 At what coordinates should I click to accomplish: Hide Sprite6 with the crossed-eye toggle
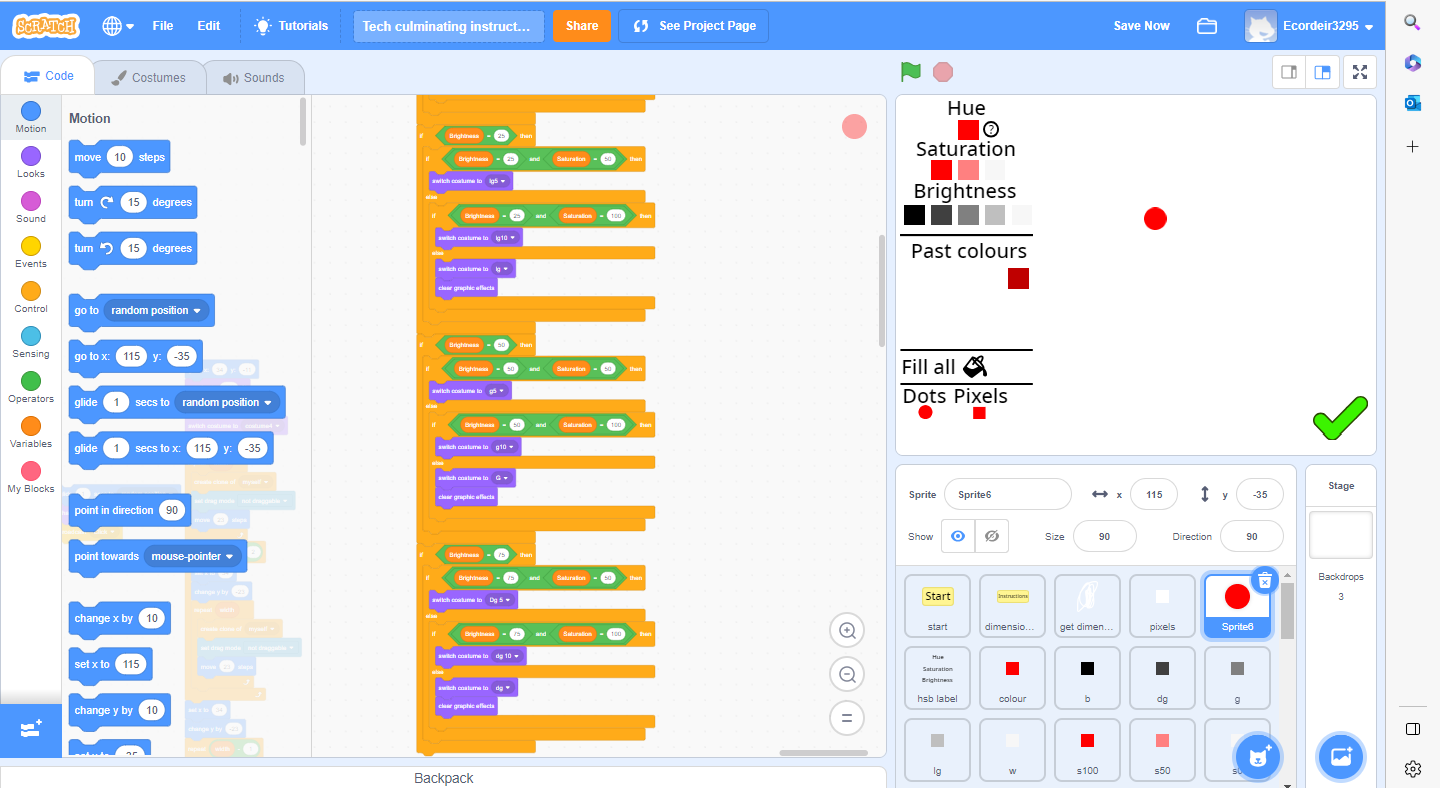pos(991,536)
